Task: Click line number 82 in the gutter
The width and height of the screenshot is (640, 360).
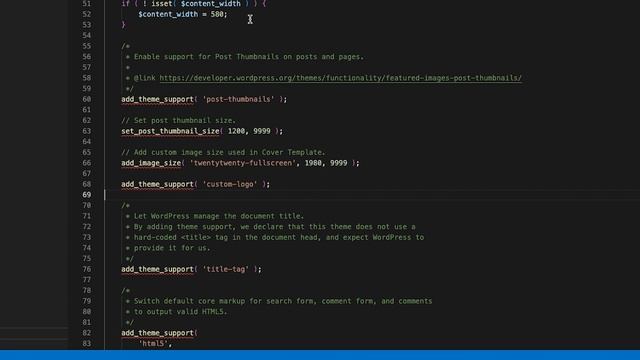Action: (x=87, y=333)
